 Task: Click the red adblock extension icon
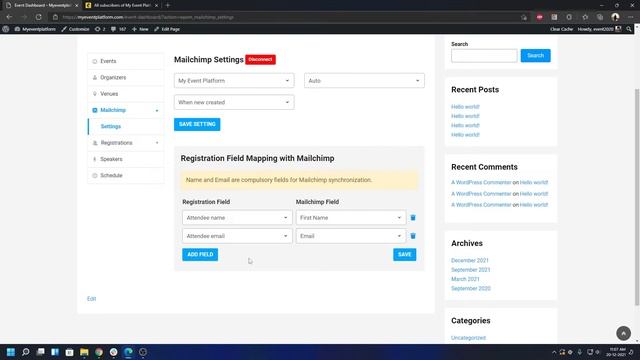point(539,17)
